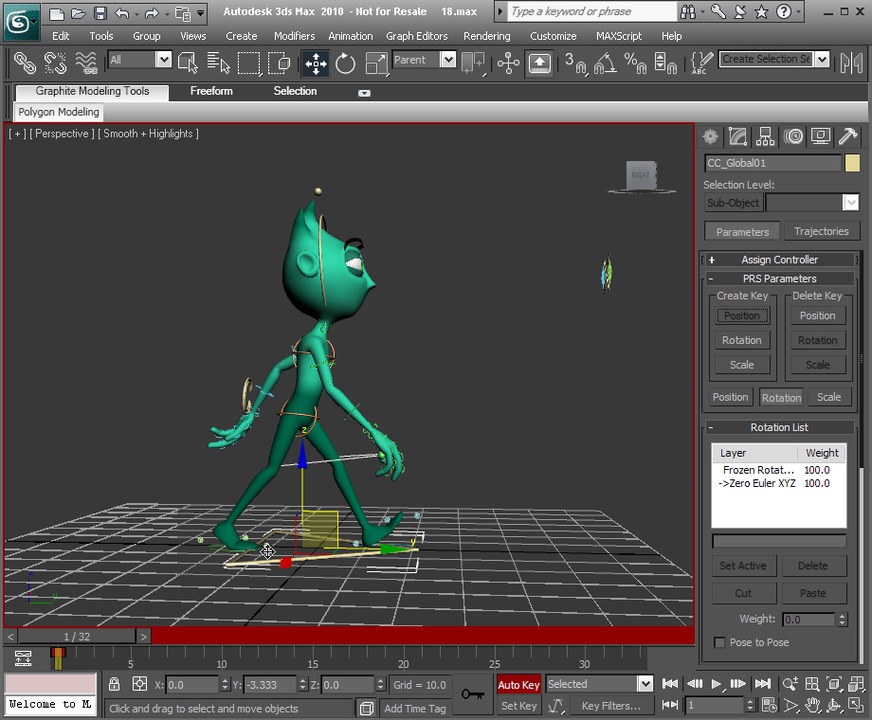
Task: Open the Graph Editors menu
Action: pos(416,36)
